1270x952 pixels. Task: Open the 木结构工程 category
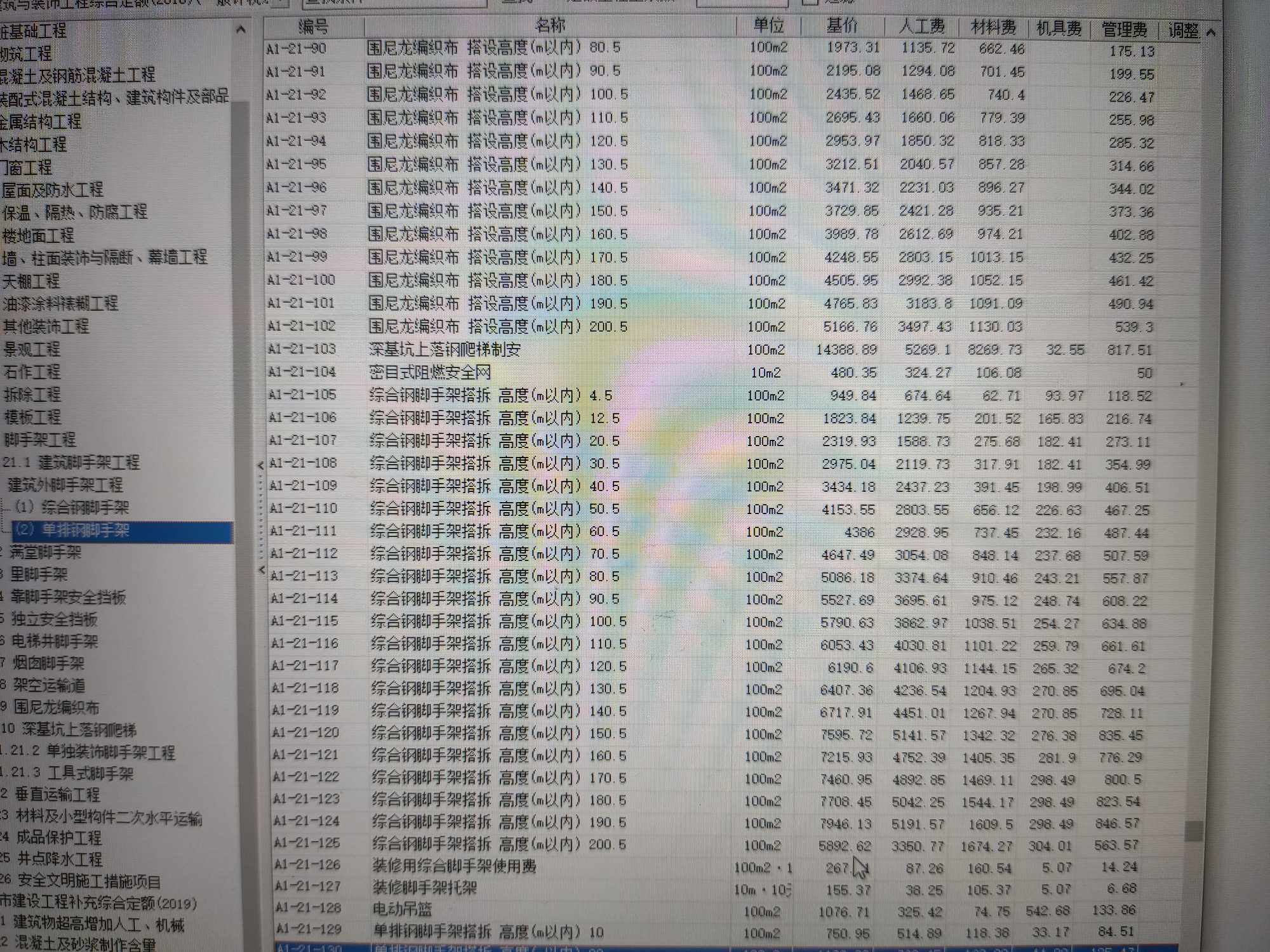[x=33, y=144]
